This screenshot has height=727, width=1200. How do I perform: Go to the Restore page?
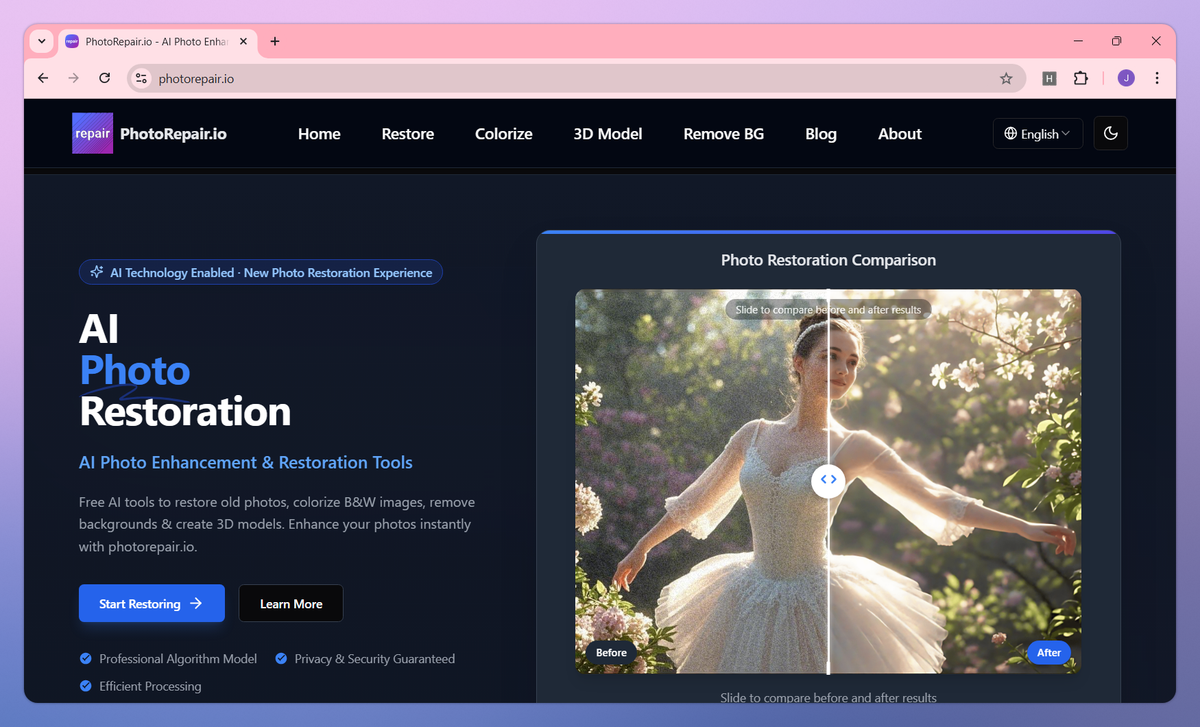[408, 134]
